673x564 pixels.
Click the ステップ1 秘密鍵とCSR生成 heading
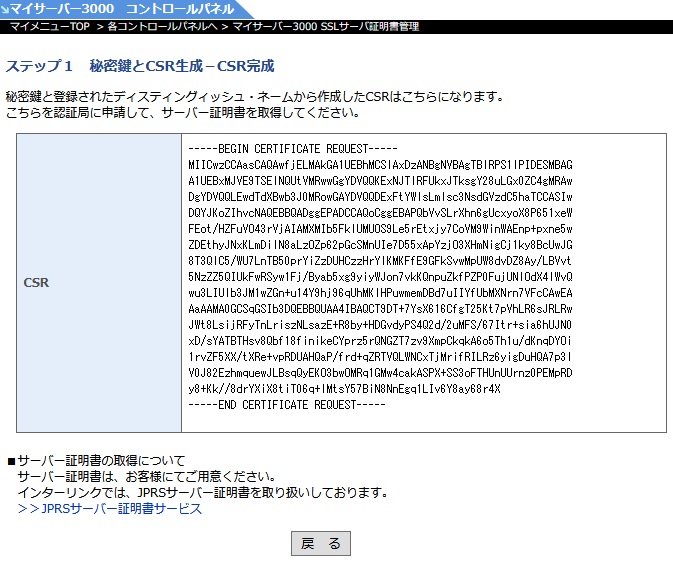click(140, 66)
